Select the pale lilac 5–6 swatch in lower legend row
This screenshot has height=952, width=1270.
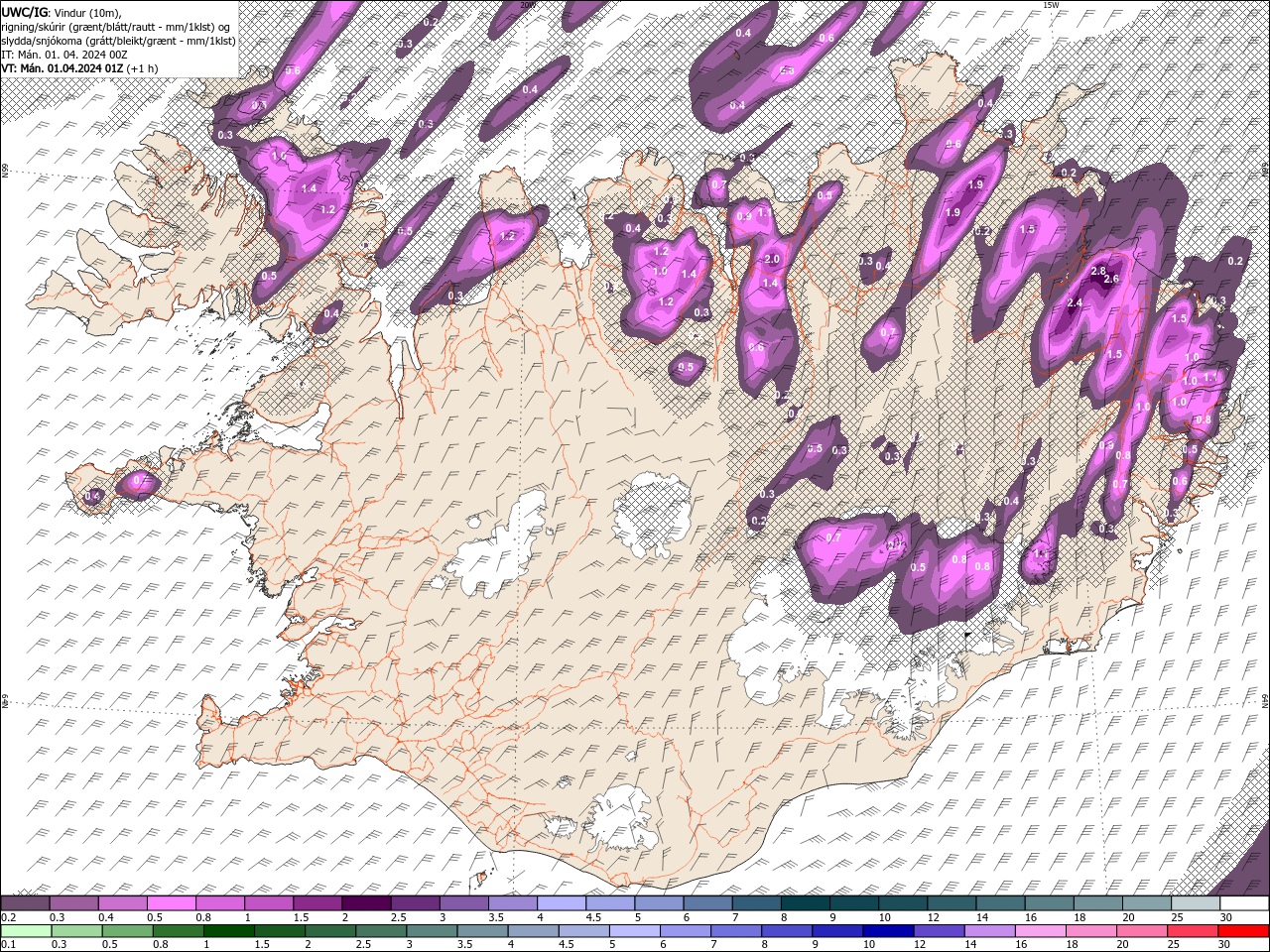633,931
